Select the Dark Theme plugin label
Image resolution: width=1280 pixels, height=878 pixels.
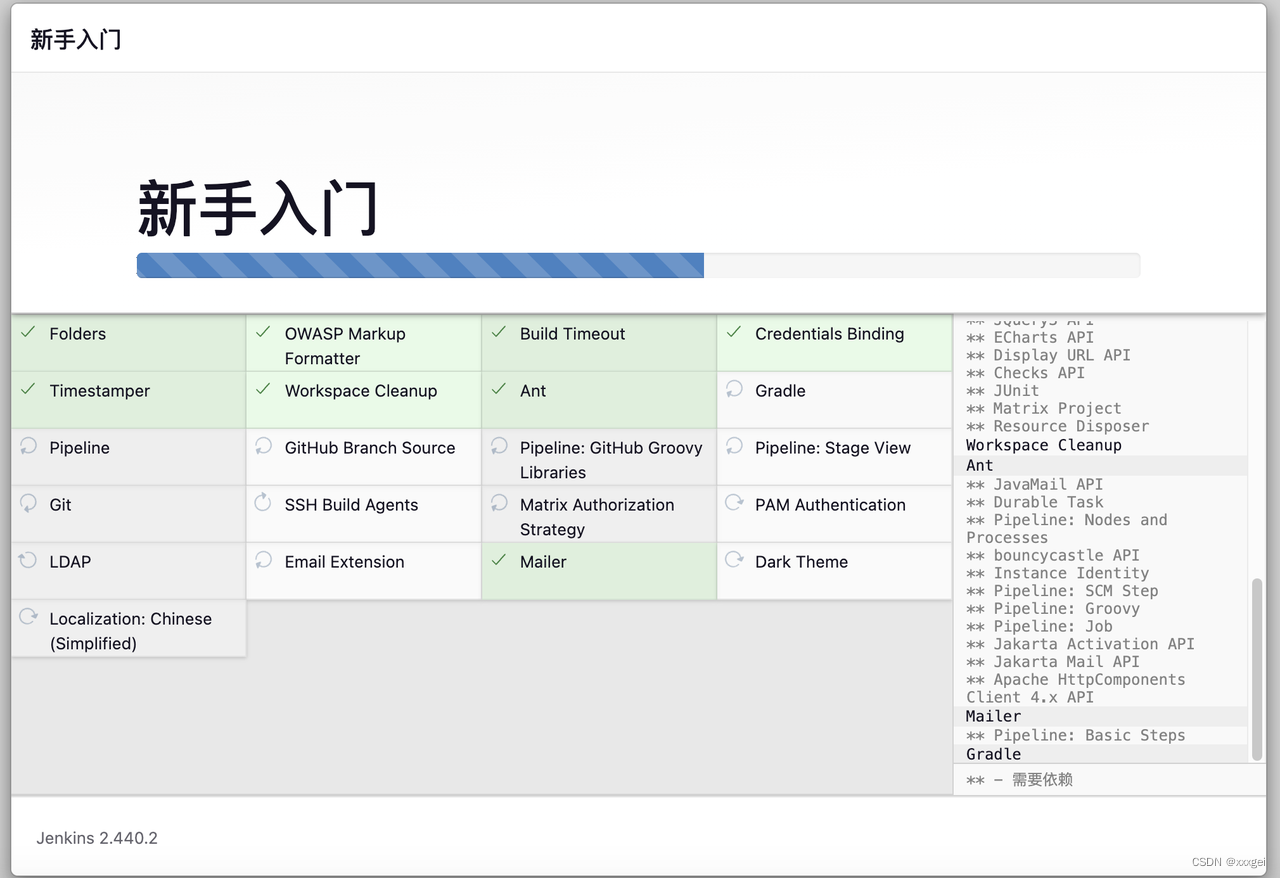pyautogui.click(x=801, y=562)
